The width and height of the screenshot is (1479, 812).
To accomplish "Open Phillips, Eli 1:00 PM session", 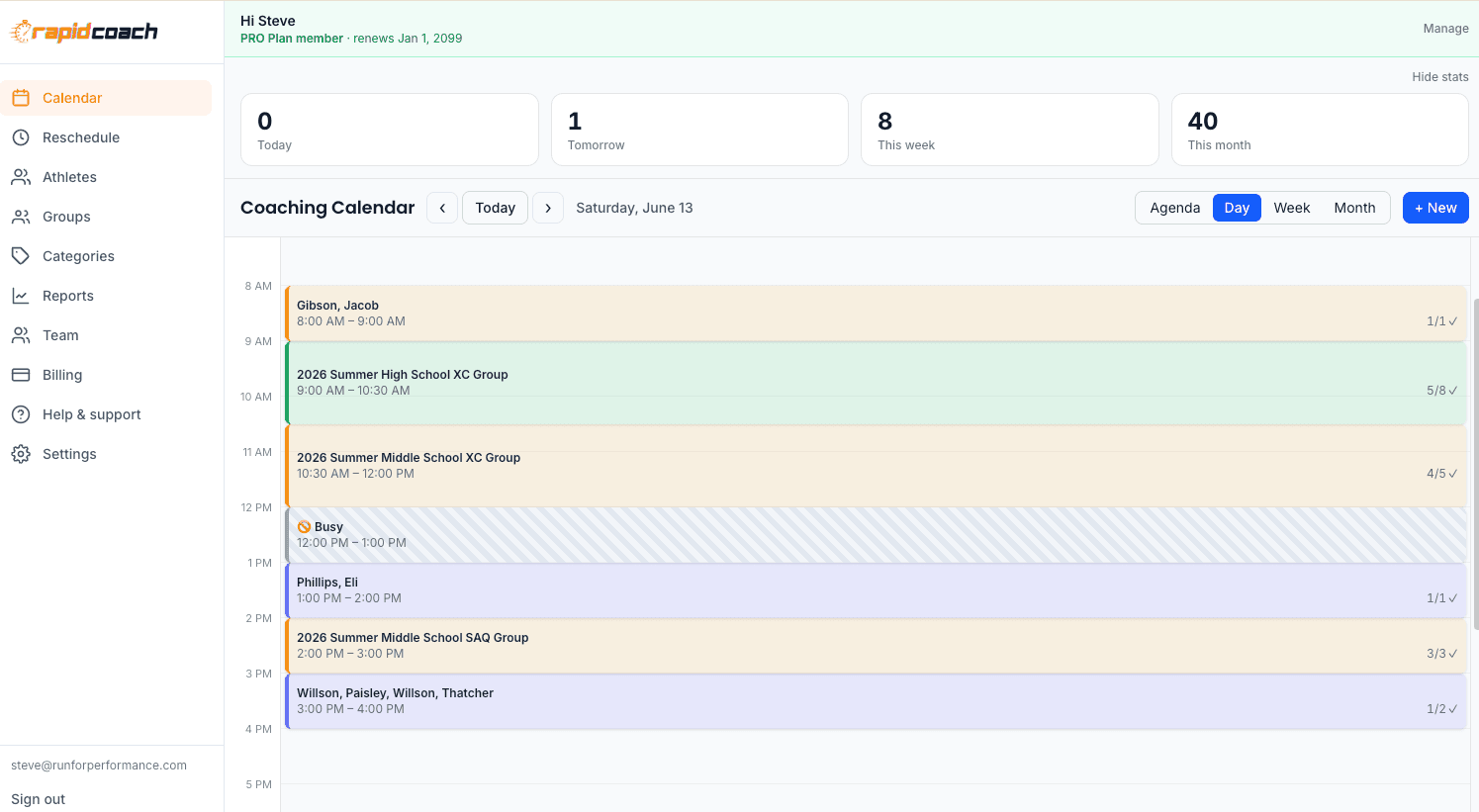I will (x=876, y=590).
